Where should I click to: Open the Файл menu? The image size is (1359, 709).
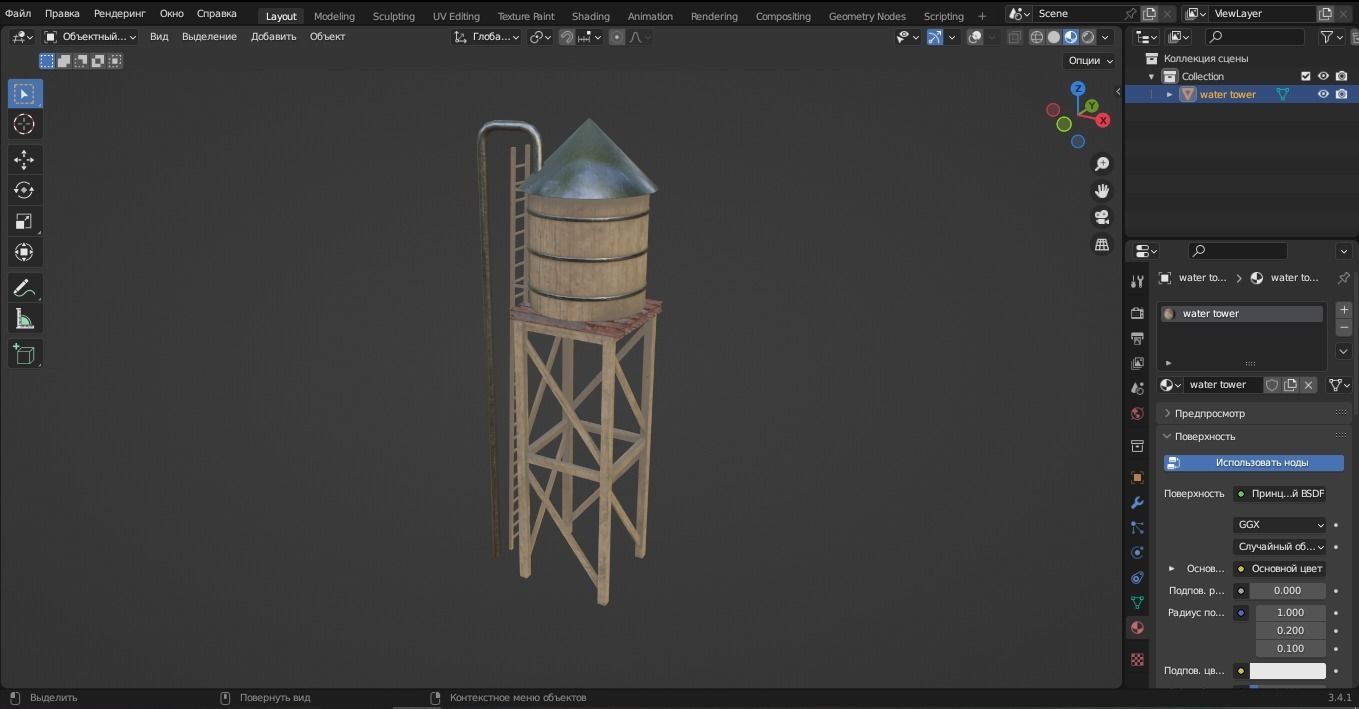[18, 14]
